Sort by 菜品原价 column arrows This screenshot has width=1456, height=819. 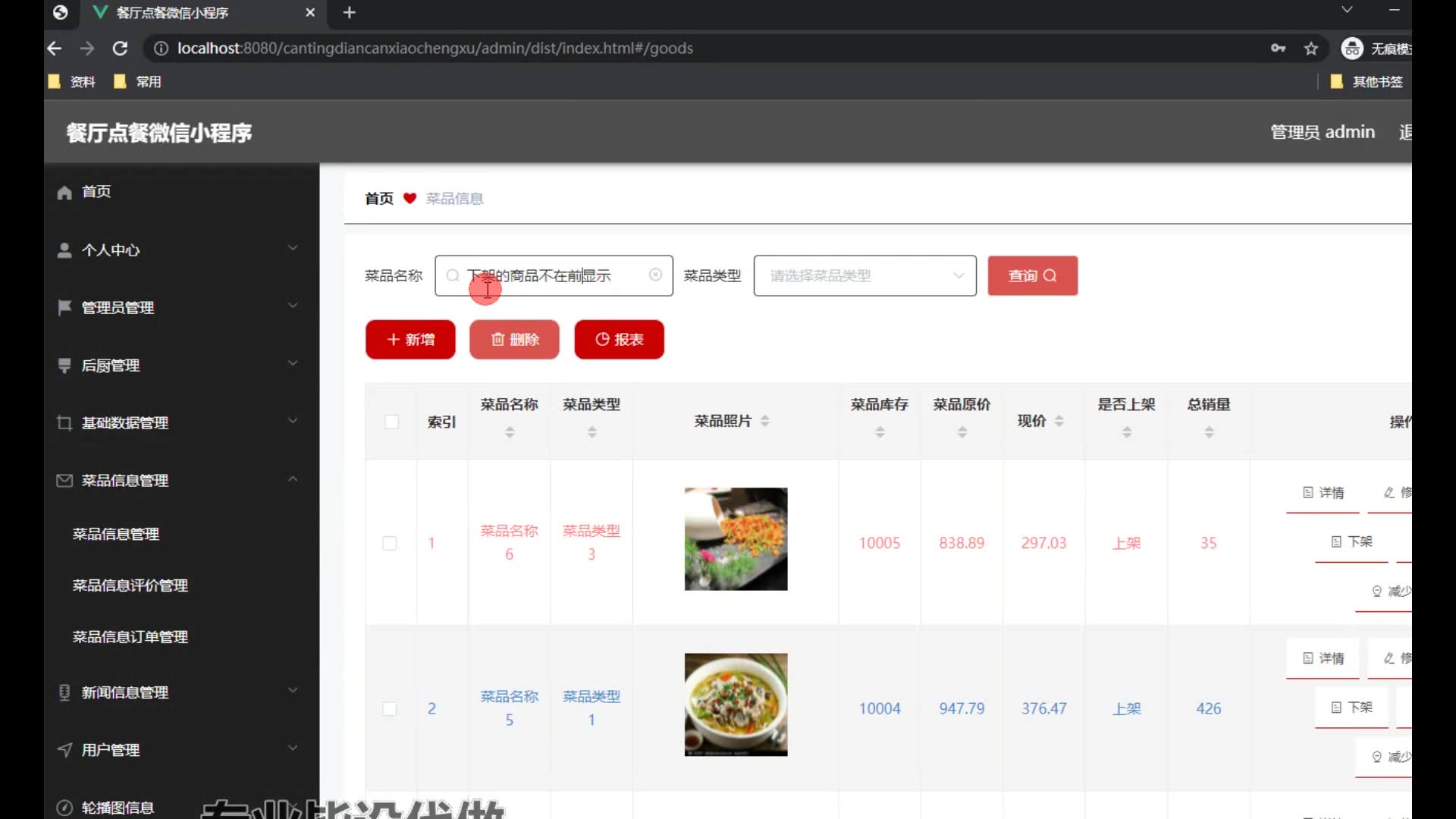coord(962,431)
